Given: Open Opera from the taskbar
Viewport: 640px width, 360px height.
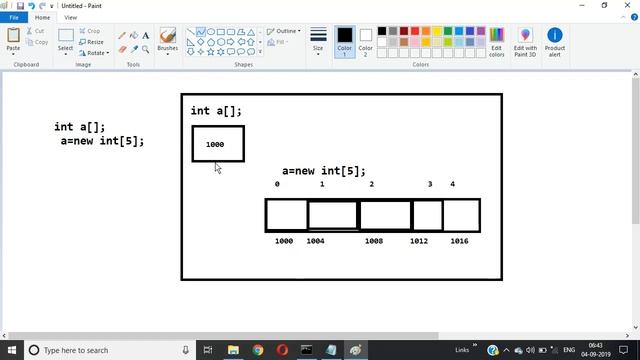Looking at the screenshot, I should 282,350.
